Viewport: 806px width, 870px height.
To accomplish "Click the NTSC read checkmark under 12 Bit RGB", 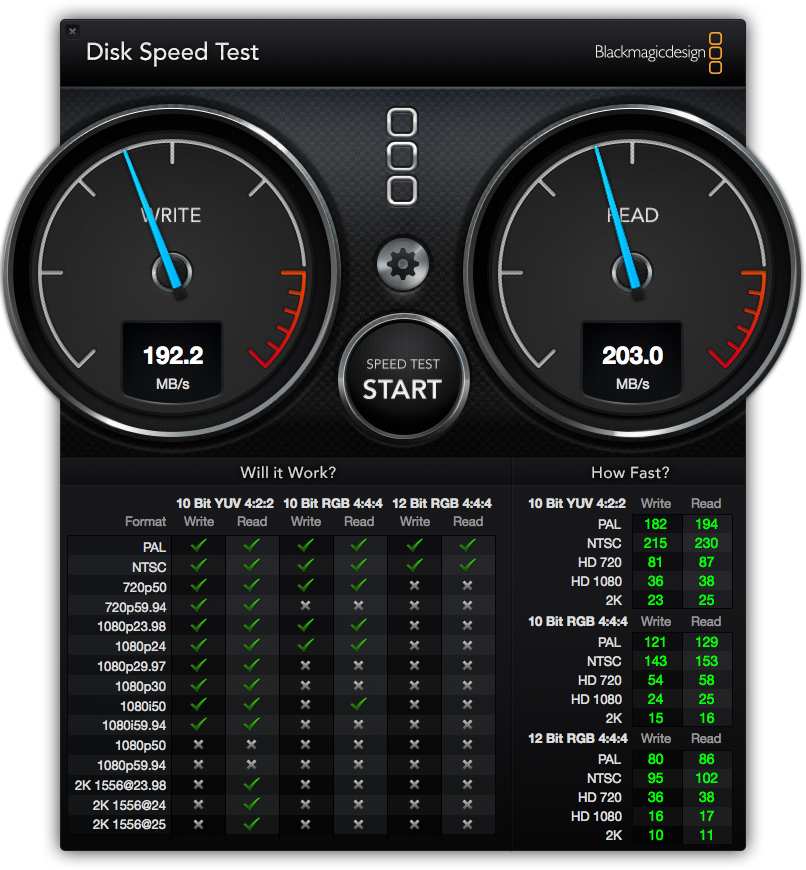I will [x=467, y=566].
